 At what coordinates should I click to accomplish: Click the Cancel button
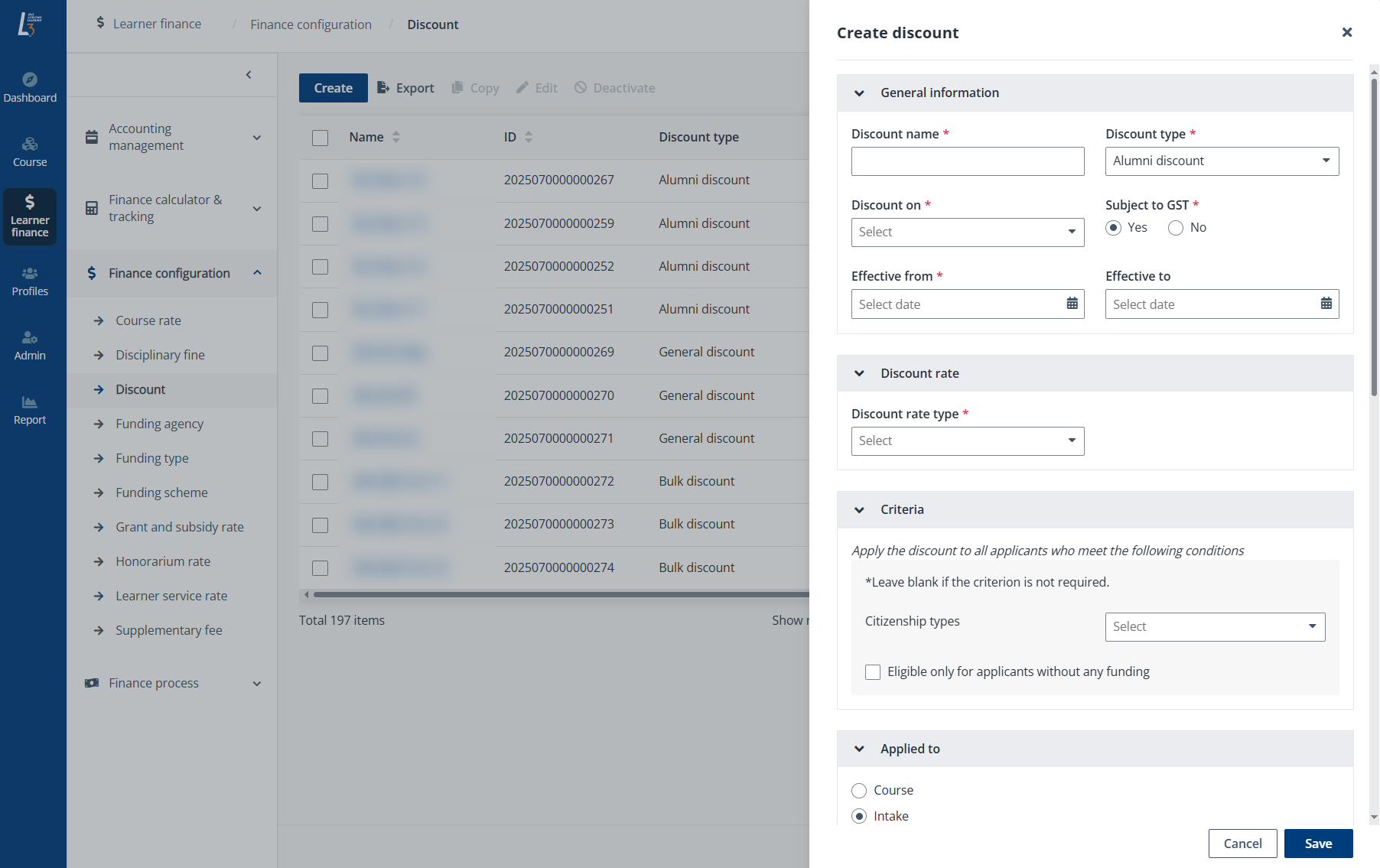tap(1242, 844)
